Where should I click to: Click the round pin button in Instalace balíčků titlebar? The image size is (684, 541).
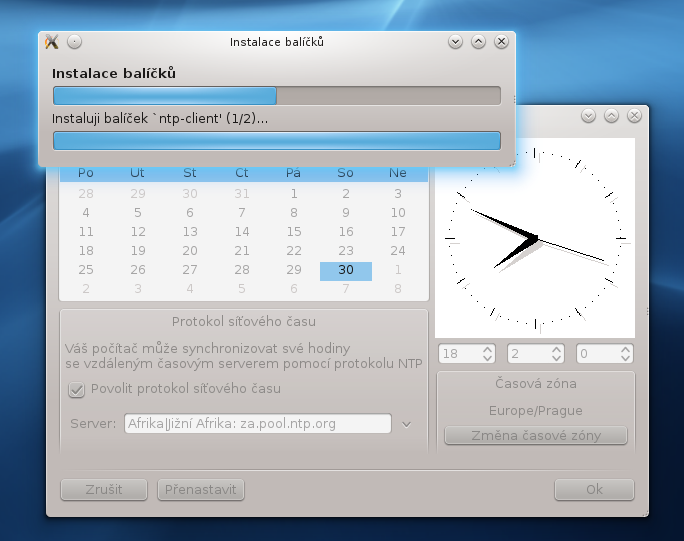tap(75, 42)
